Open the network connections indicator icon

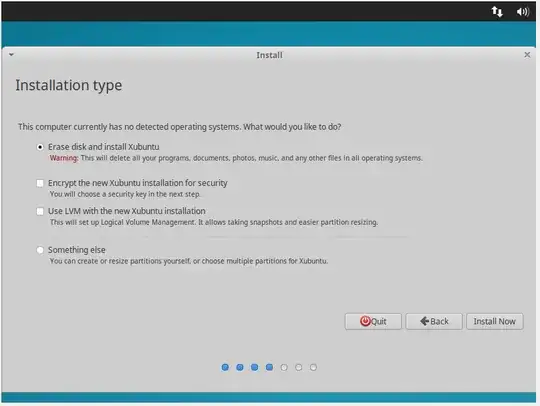point(497,12)
